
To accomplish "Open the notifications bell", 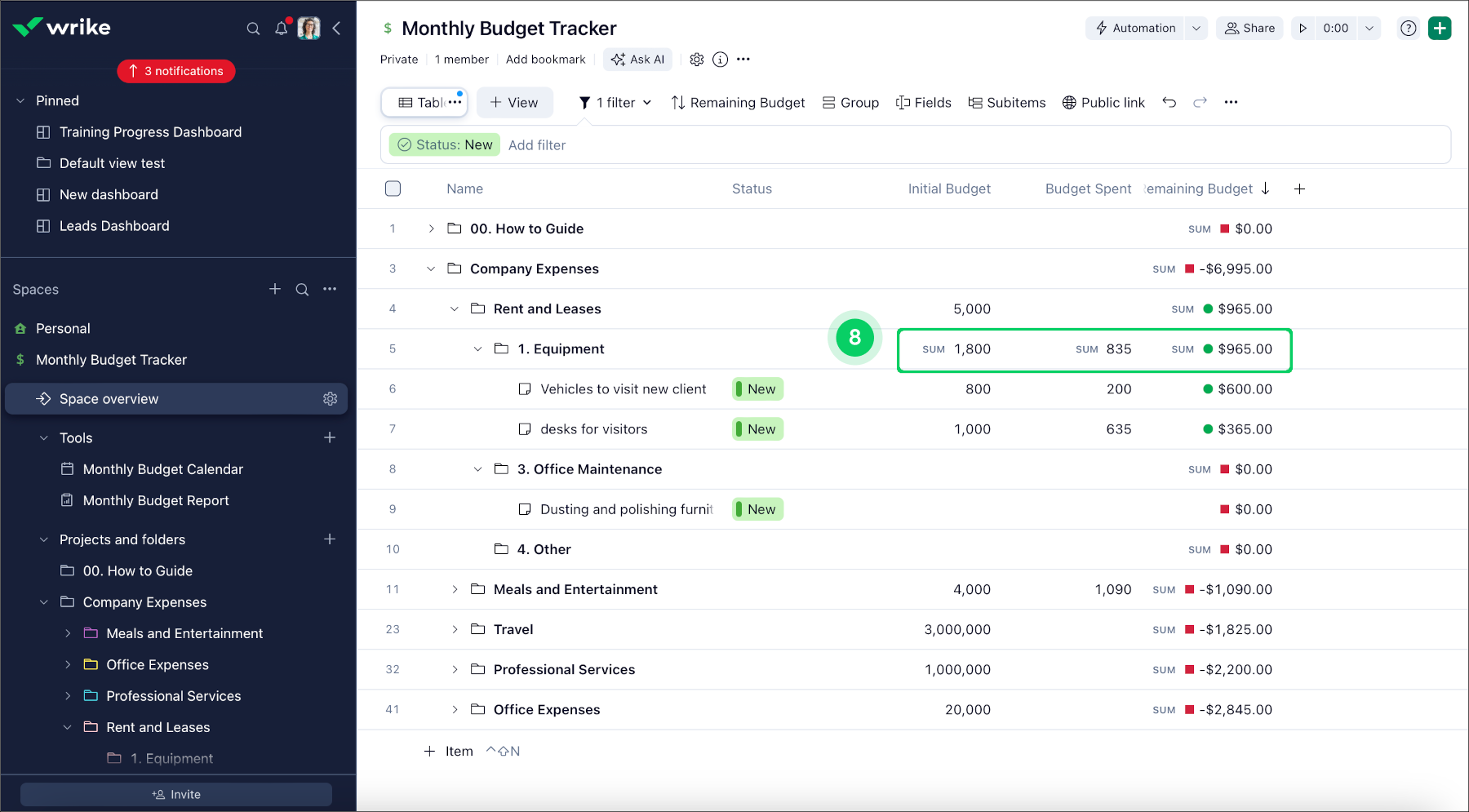I will click(x=282, y=29).
